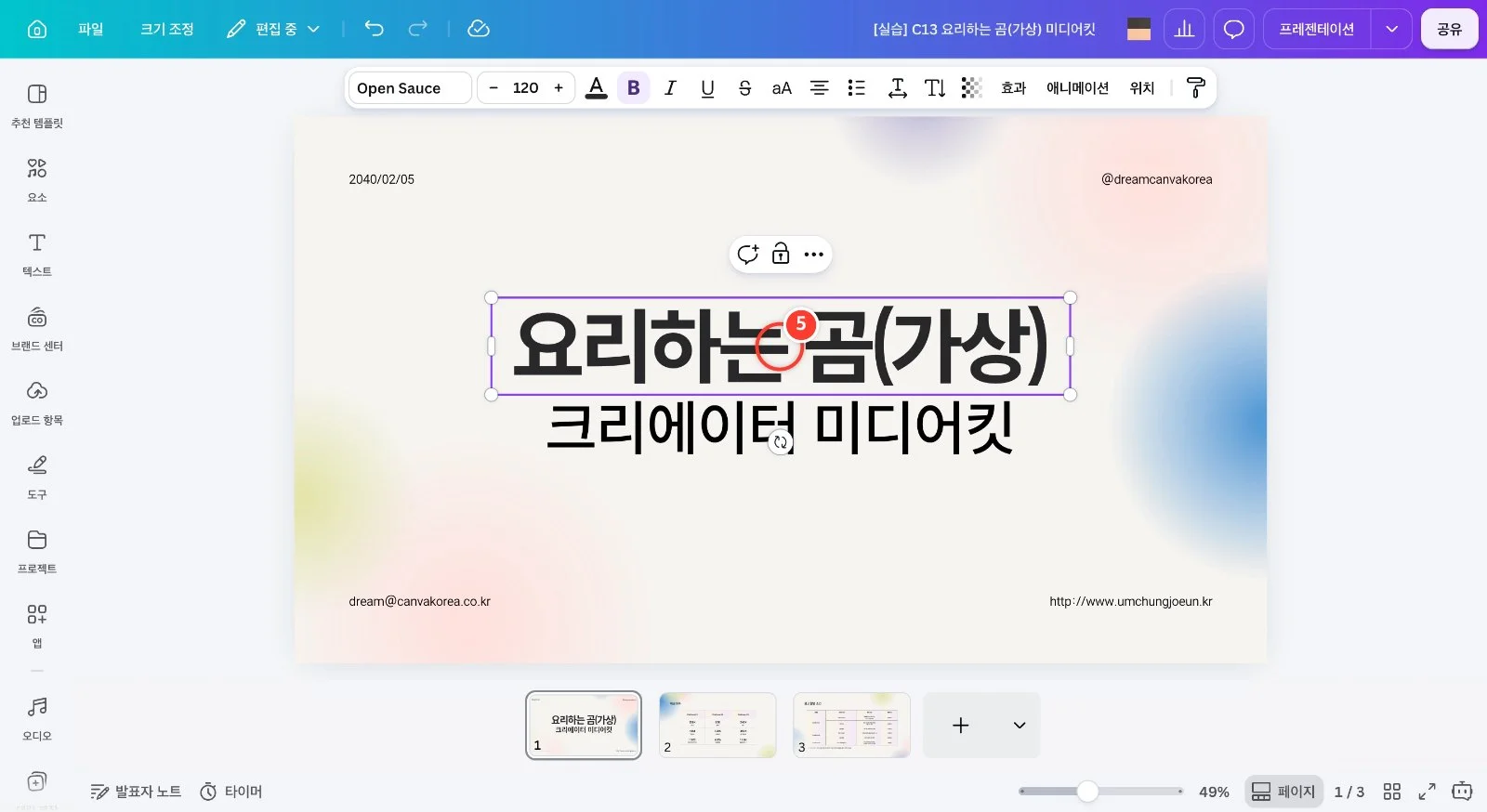Viewport: 1487px width, 812px height.
Task: Open the 크기 조정 menu
Action: click(167, 29)
